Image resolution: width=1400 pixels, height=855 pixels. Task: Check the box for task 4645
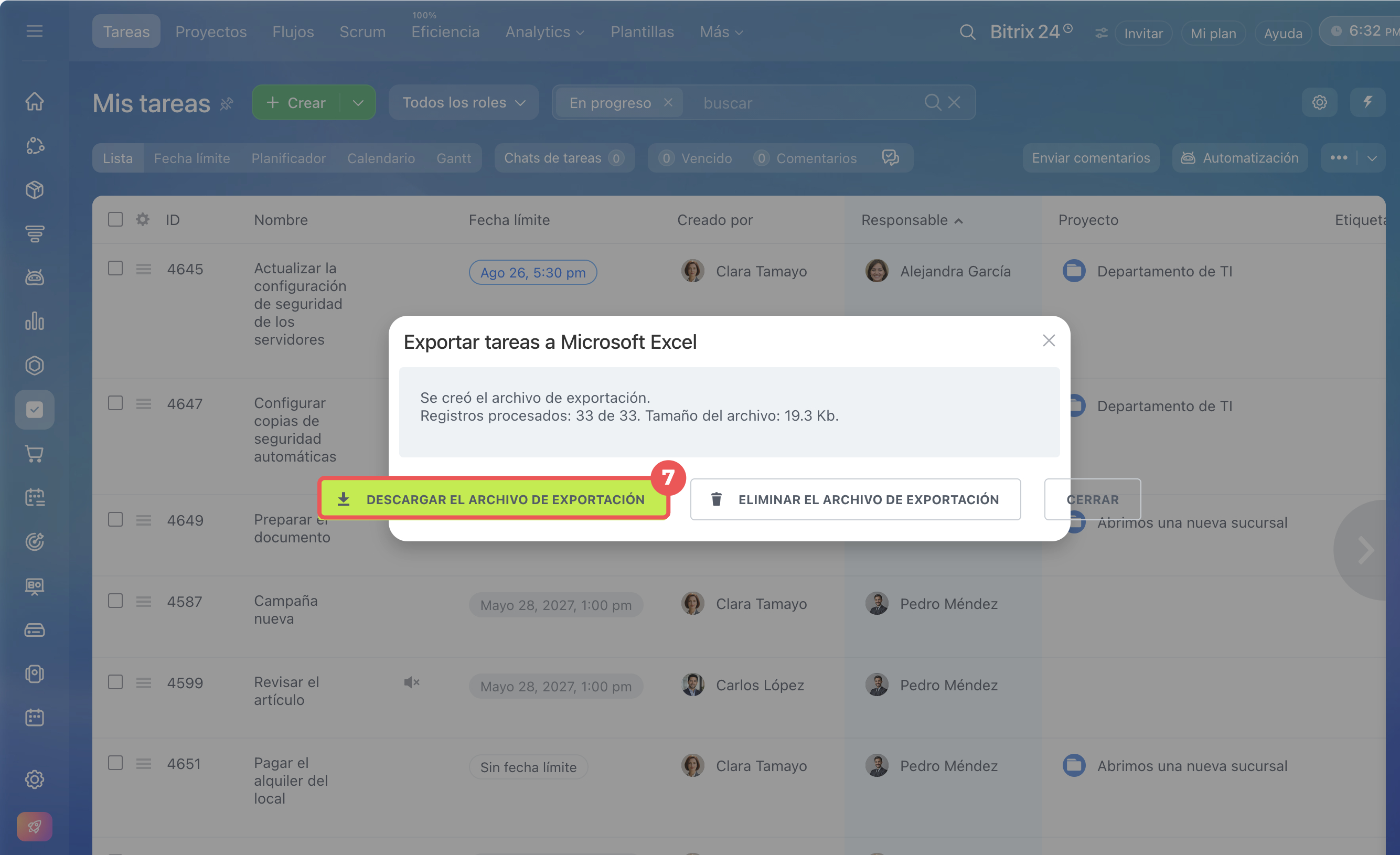[x=115, y=268]
